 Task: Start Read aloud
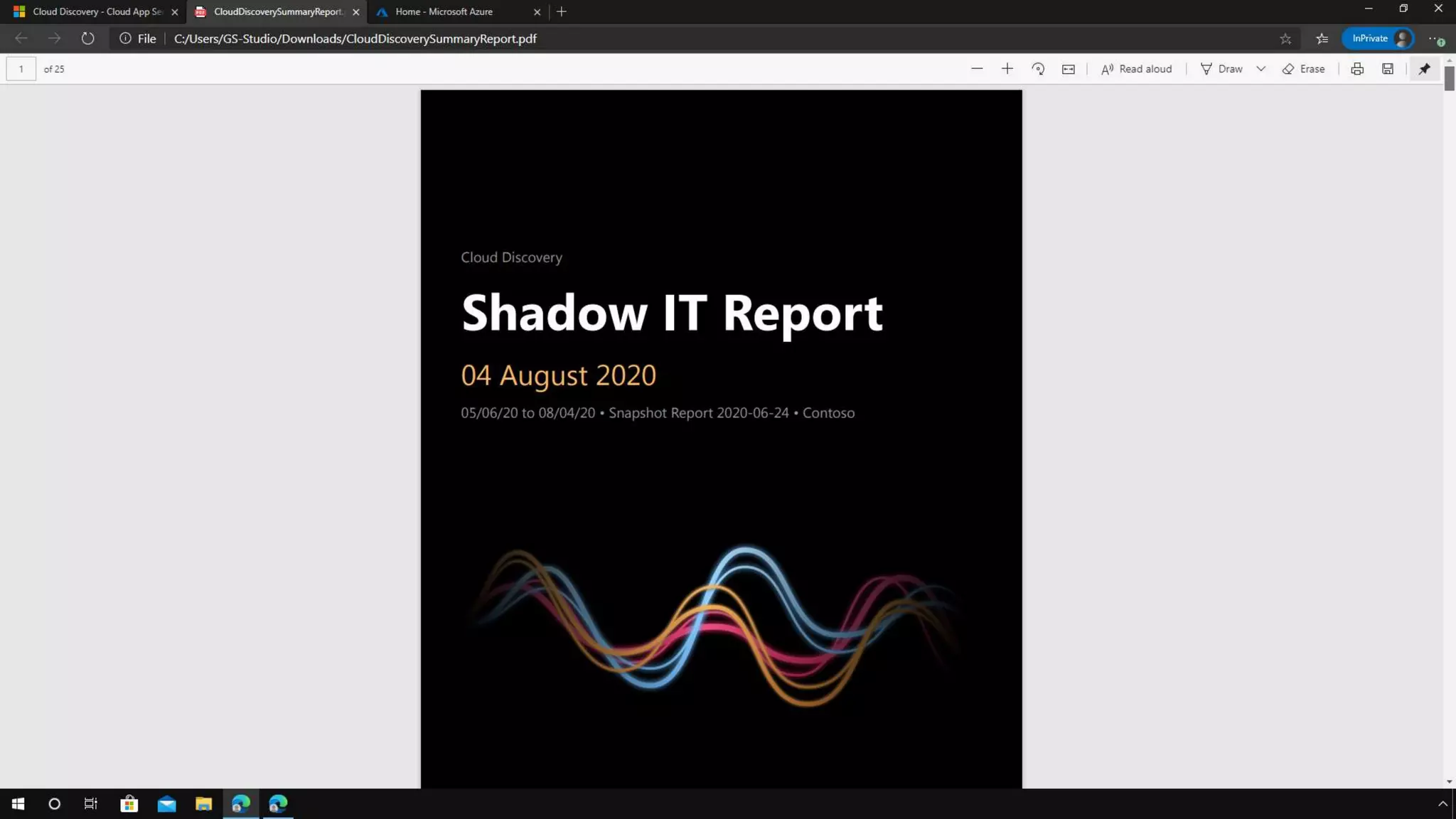(1136, 69)
